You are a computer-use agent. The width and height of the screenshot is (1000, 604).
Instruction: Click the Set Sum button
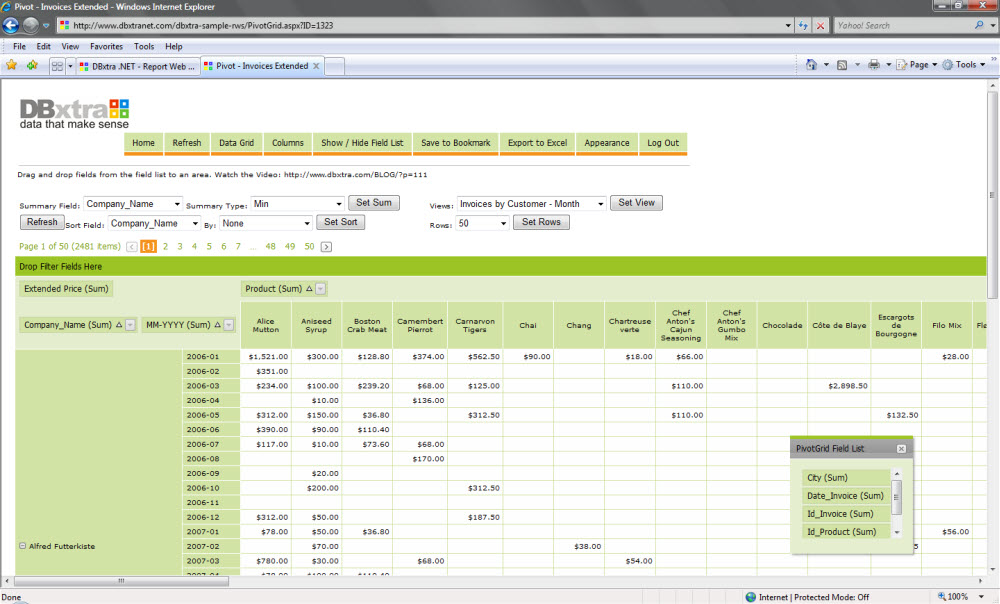tap(374, 203)
